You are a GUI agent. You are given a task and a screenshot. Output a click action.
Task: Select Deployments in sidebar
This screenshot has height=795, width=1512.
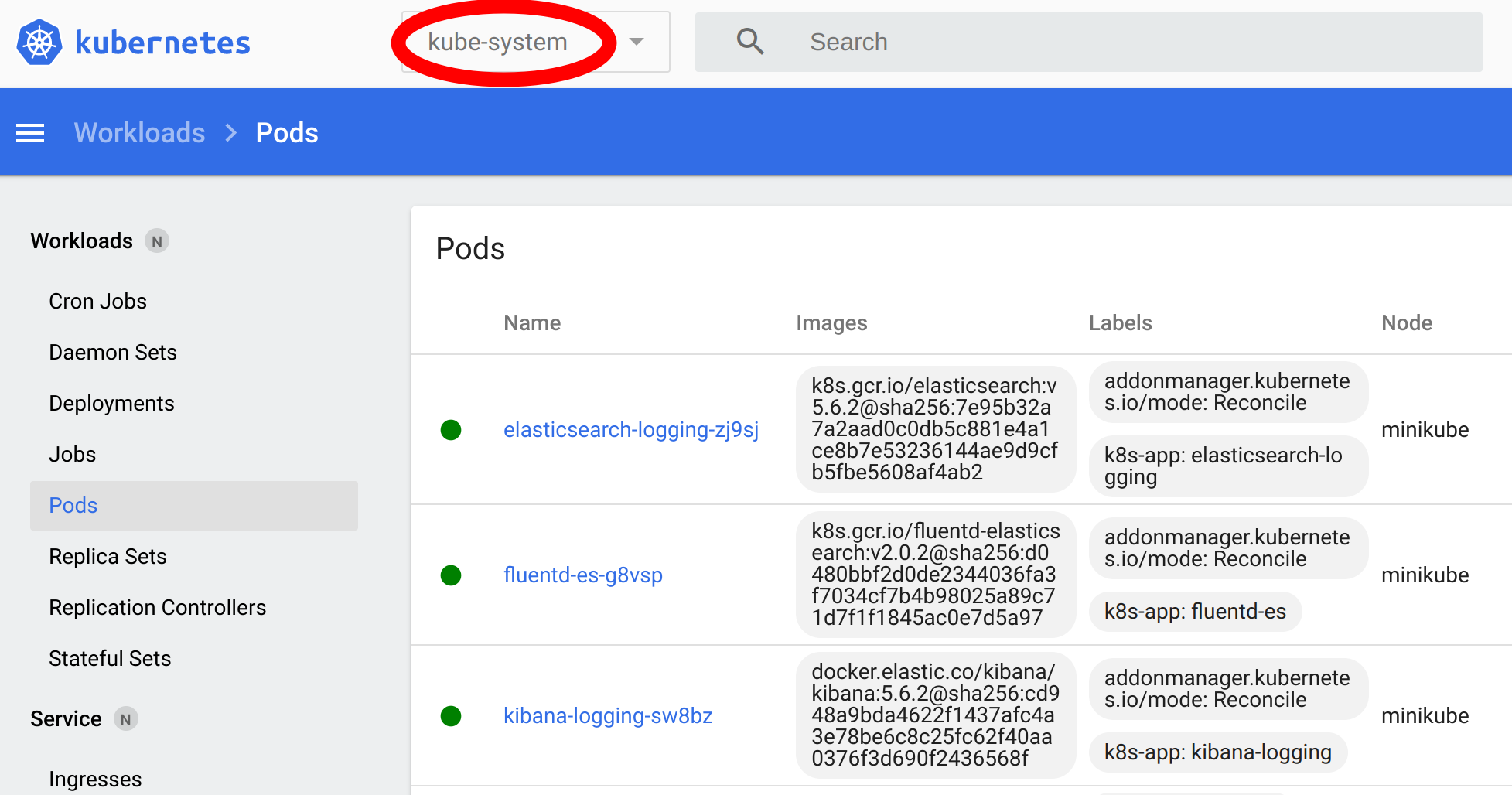coord(111,404)
